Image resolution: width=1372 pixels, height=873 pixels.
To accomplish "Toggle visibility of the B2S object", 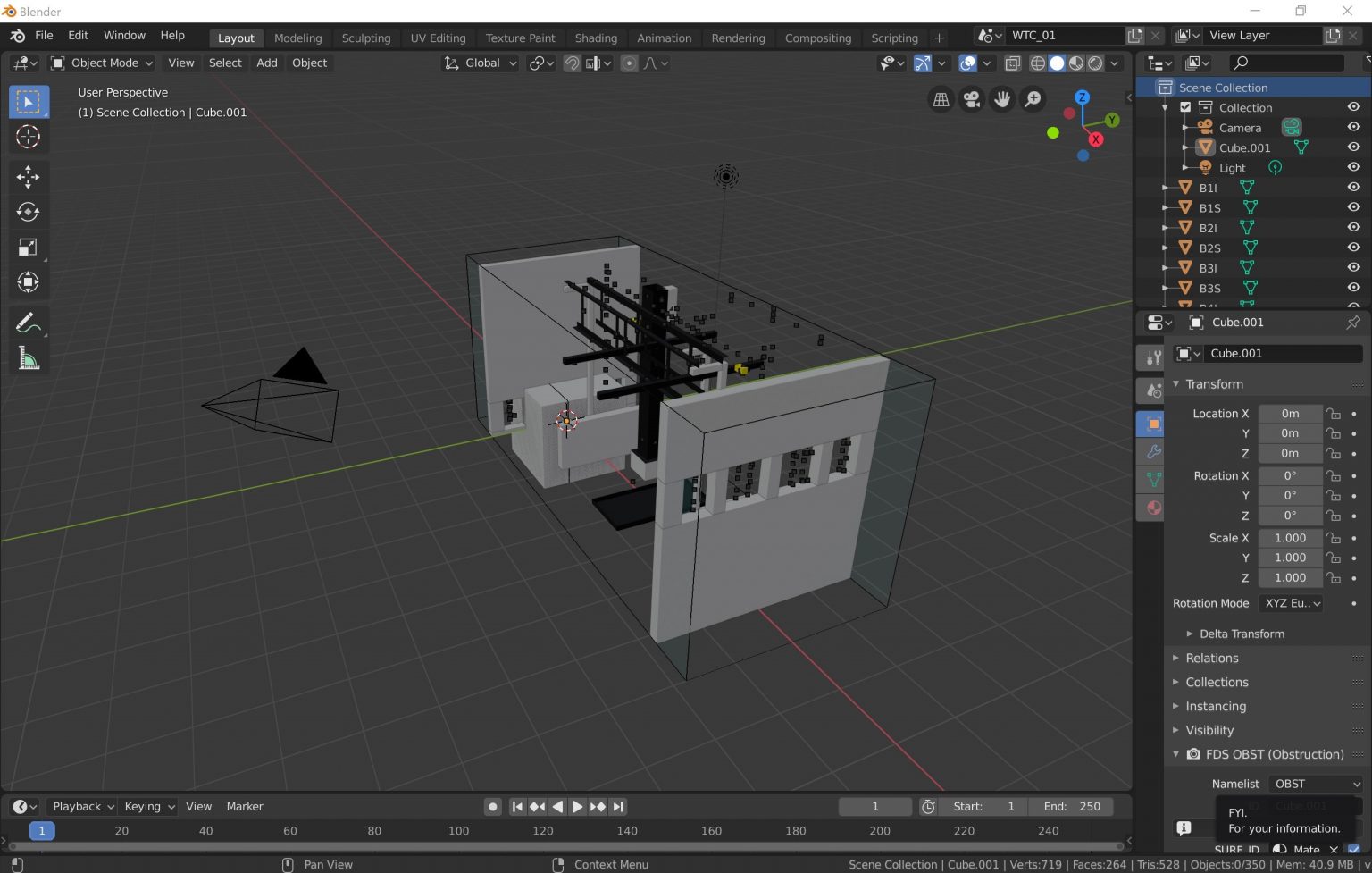I will coord(1353,248).
